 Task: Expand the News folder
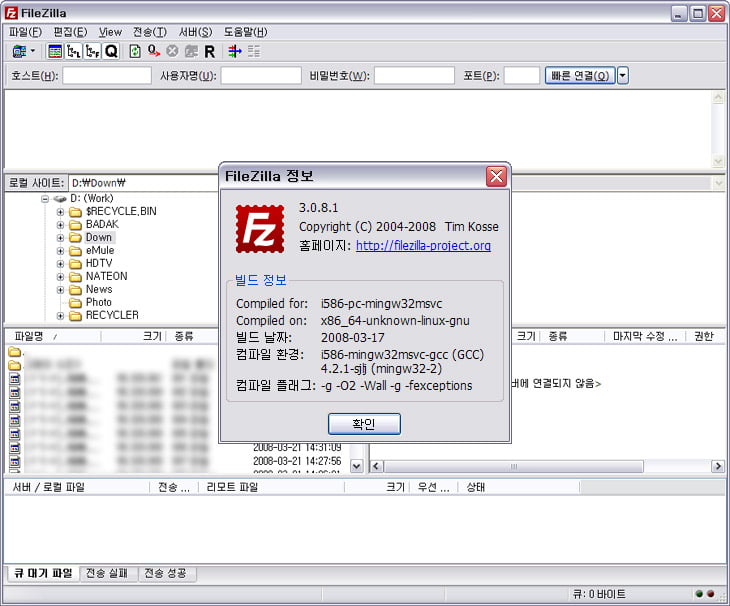[60, 290]
